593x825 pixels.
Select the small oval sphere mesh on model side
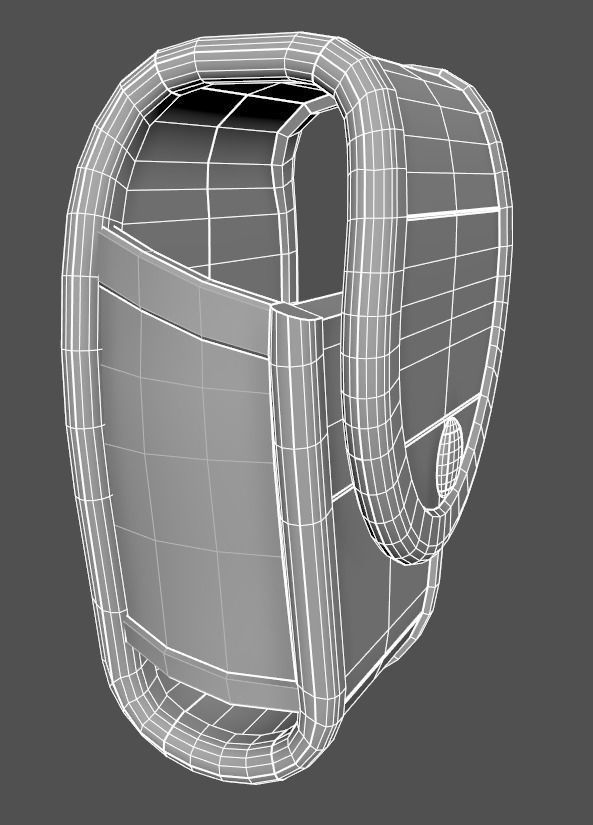(x=450, y=457)
